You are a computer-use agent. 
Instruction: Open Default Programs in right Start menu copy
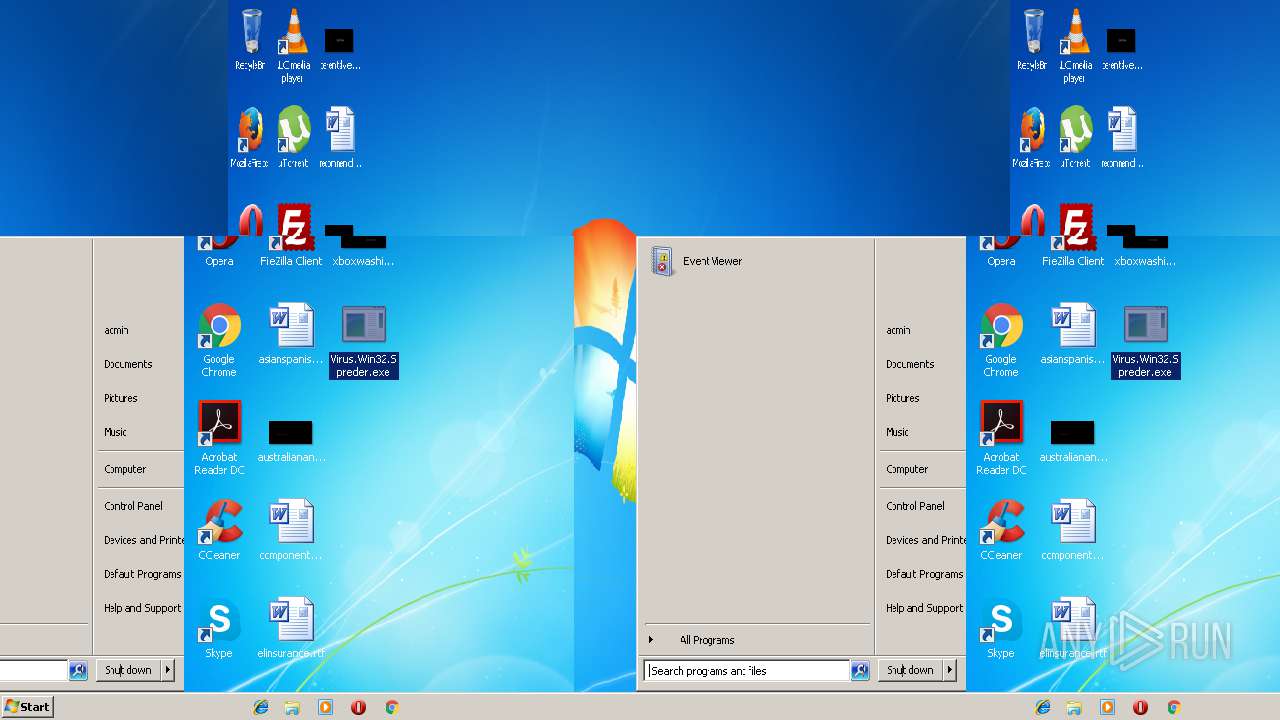(922, 574)
